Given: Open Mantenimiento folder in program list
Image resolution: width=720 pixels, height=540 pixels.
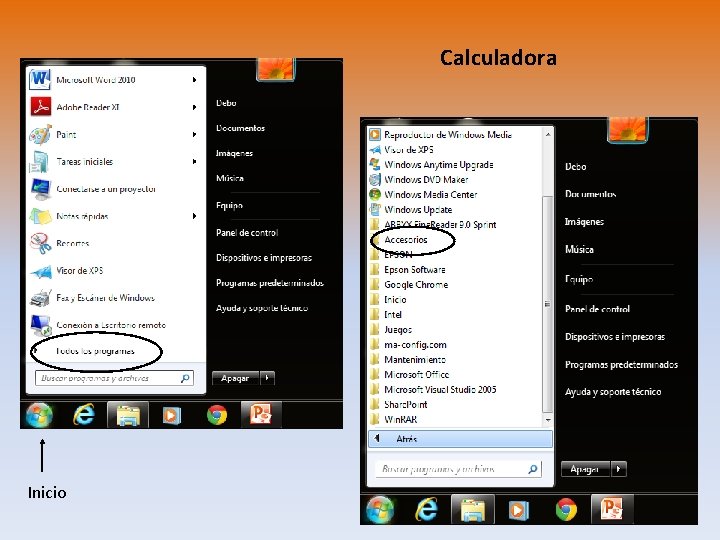Looking at the screenshot, I should tap(415, 359).
